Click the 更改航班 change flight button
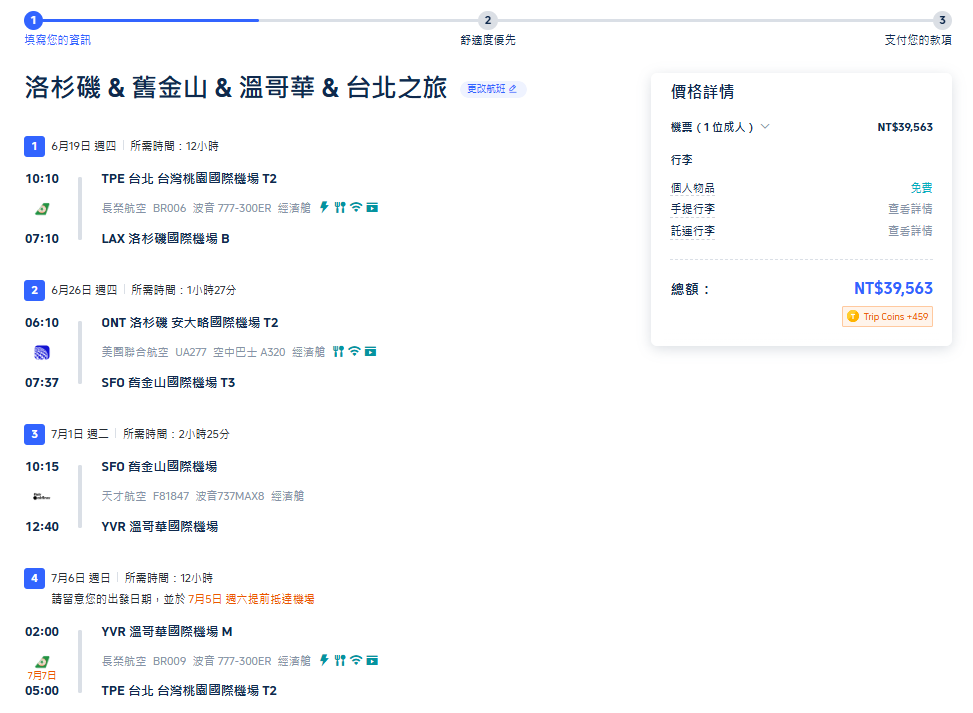Image resolution: width=973 pixels, height=713 pixels. (493, 89)
